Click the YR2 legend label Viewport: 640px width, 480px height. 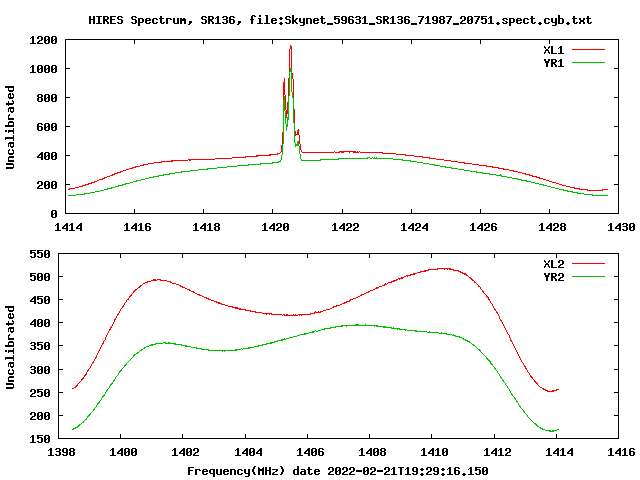[x=553, y=277]
